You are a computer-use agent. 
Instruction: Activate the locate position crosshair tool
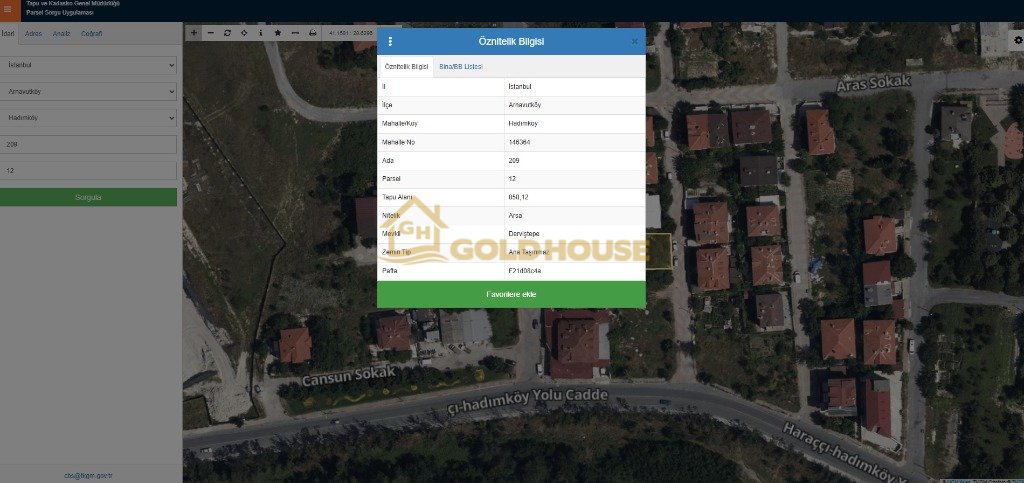point(244,33)
